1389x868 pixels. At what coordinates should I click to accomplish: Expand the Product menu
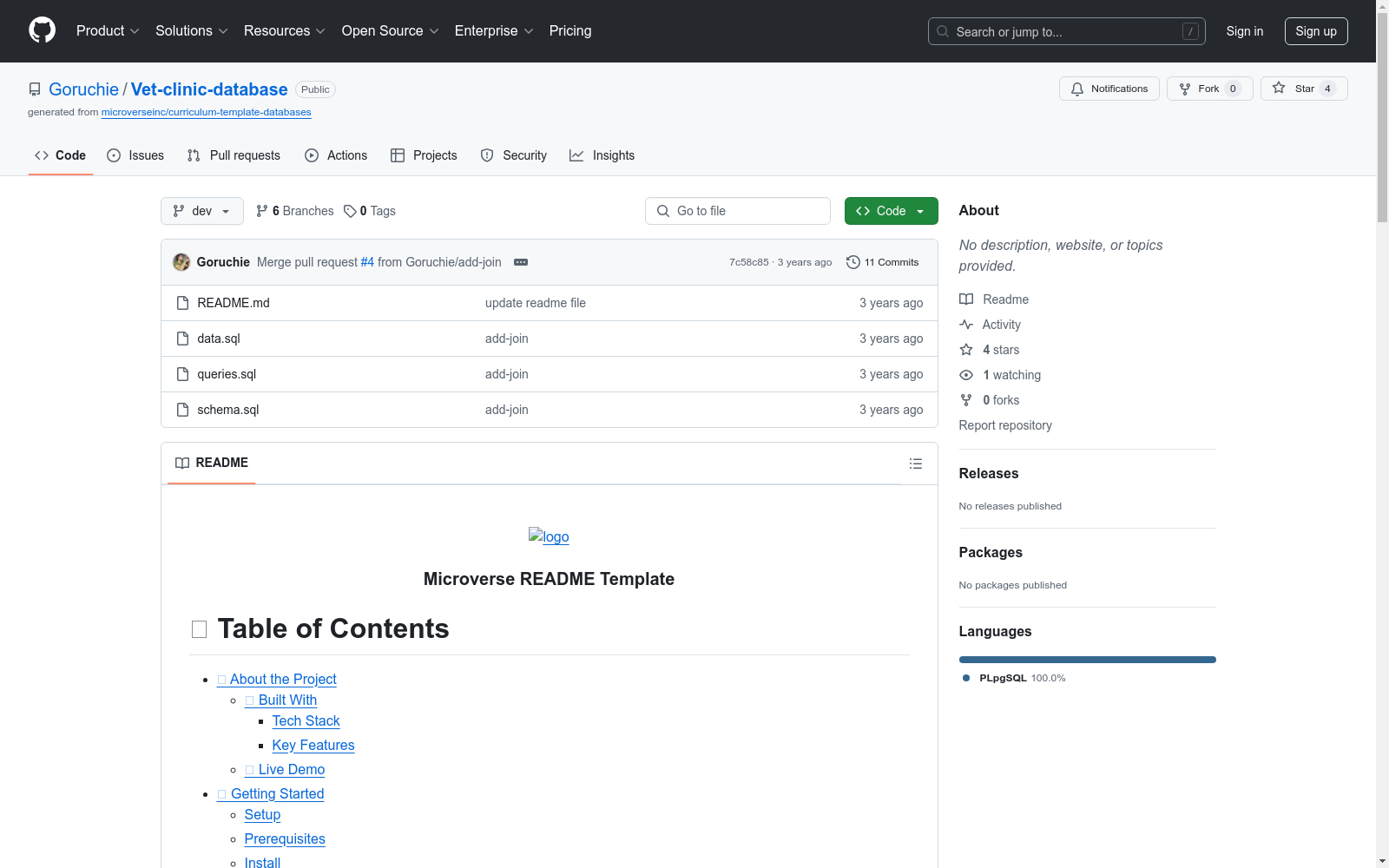[x=108, y=30]
